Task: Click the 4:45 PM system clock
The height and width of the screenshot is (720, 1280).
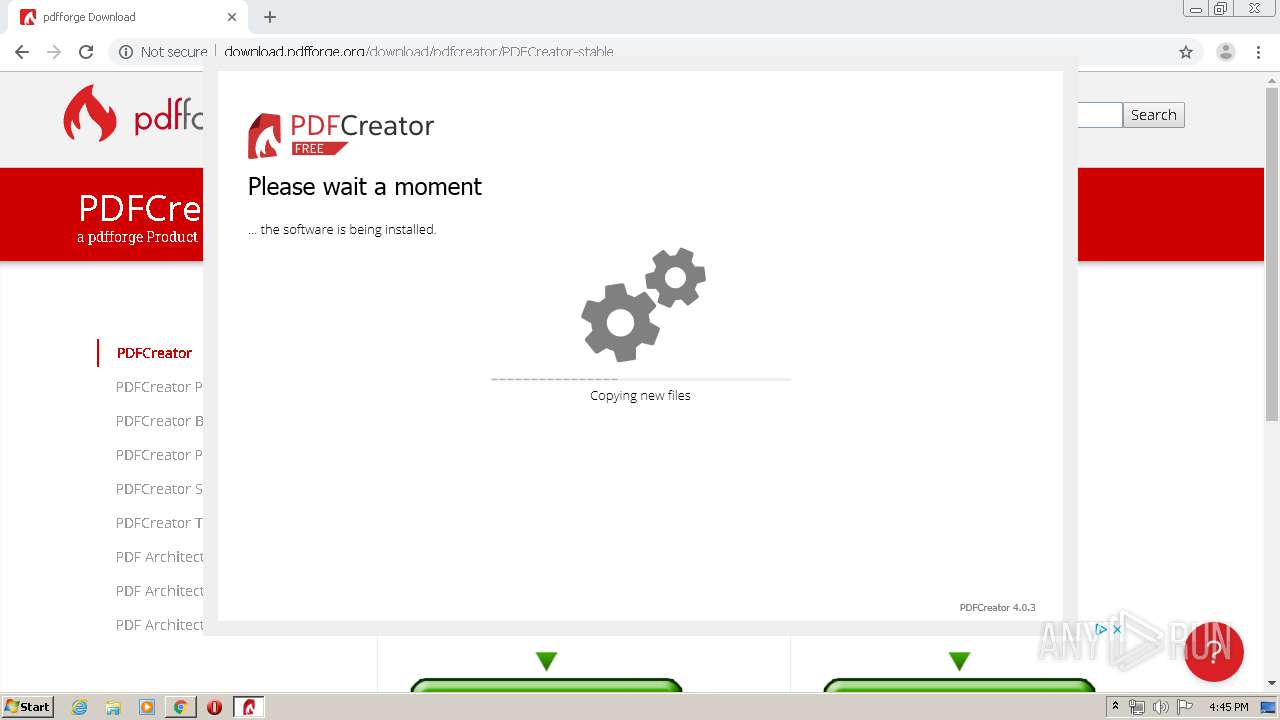Action: tap(1229, 707)
